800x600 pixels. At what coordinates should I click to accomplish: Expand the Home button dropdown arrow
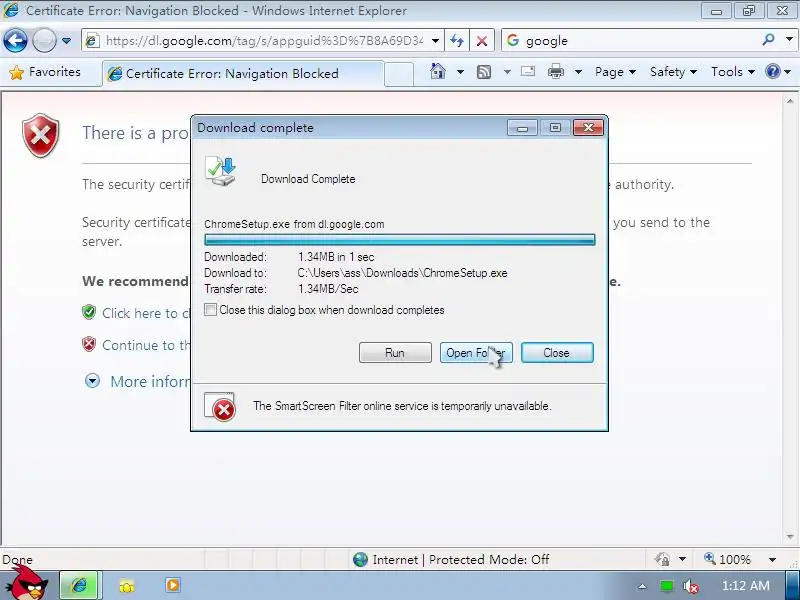point(460,72)
